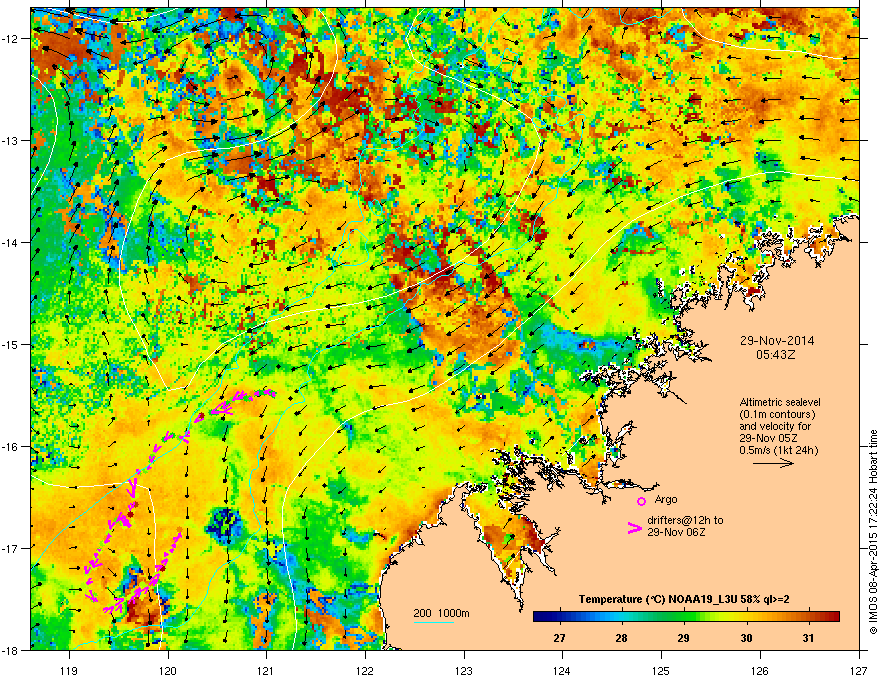Click longitude axis label 123
This screenshot has height=680, width=880.
pos(464,670)
